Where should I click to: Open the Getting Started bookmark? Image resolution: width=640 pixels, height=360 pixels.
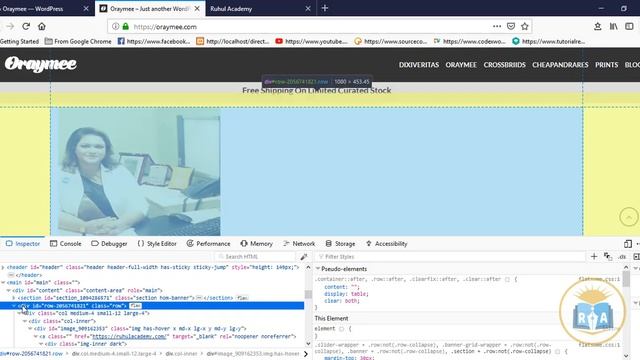coord(19,41)
